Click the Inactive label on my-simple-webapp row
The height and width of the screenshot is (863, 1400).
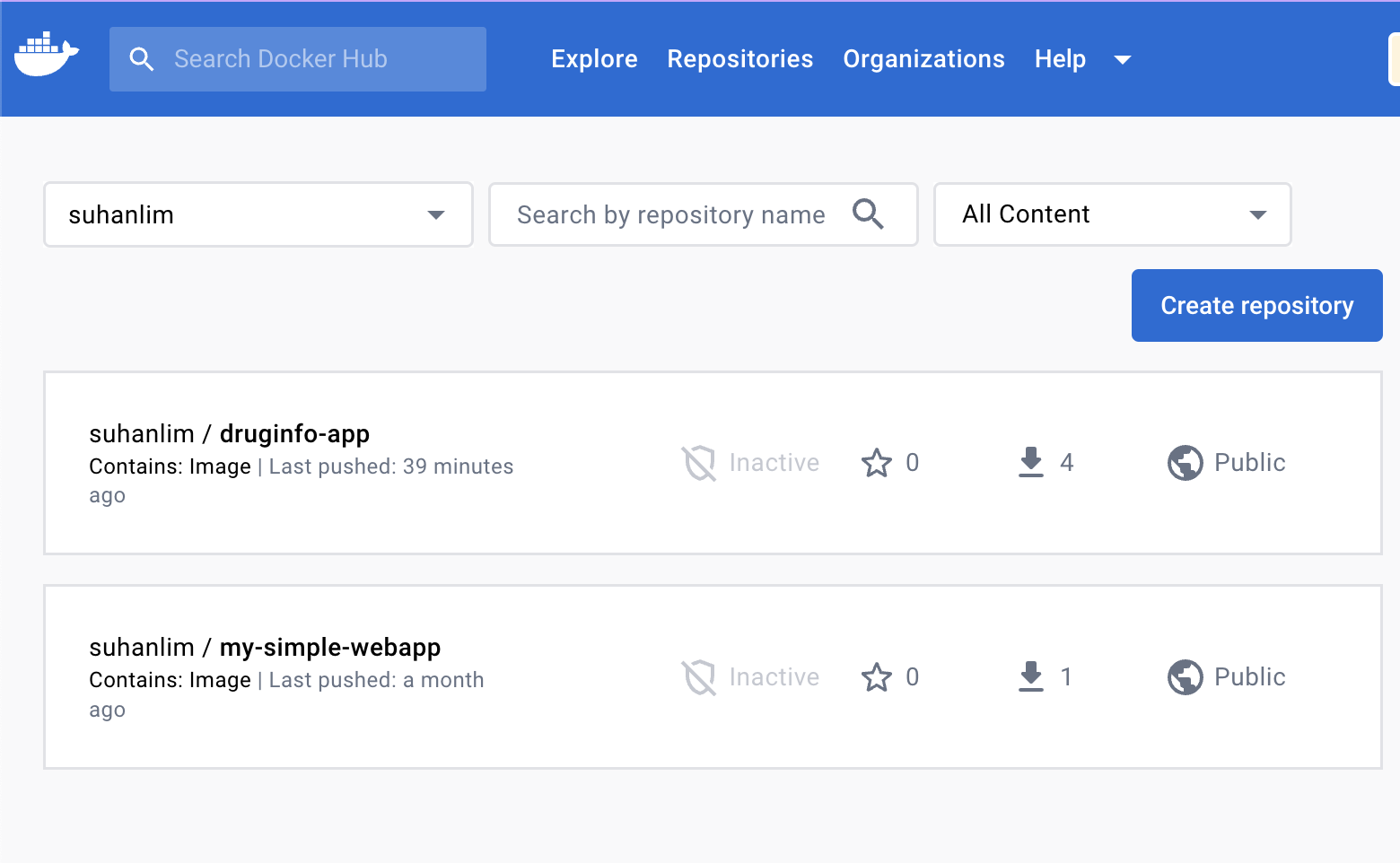click(774, 676)
